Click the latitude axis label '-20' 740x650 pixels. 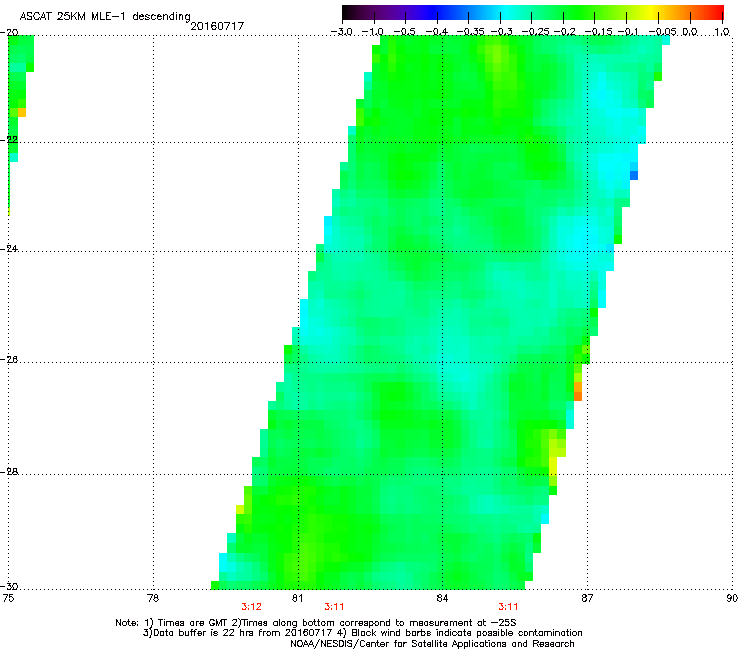(x=11, y=32)
